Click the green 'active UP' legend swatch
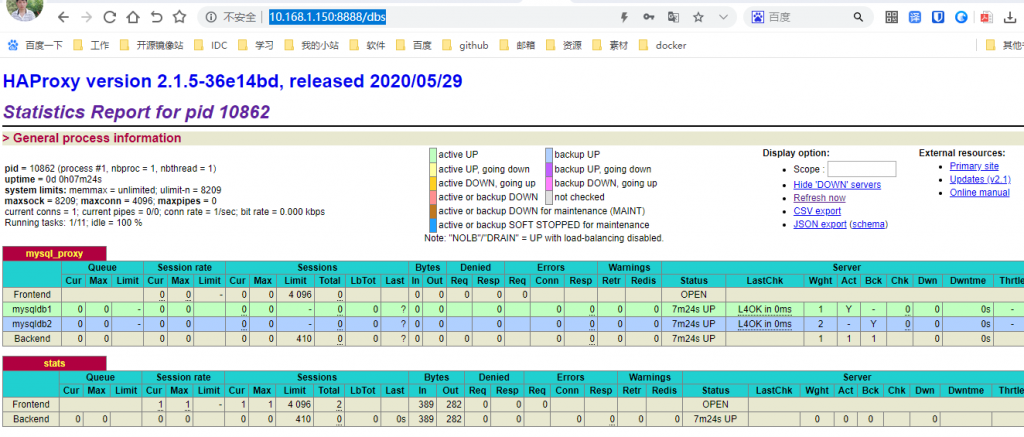This screenshot has width=1024, height=437. coord(432,154)
